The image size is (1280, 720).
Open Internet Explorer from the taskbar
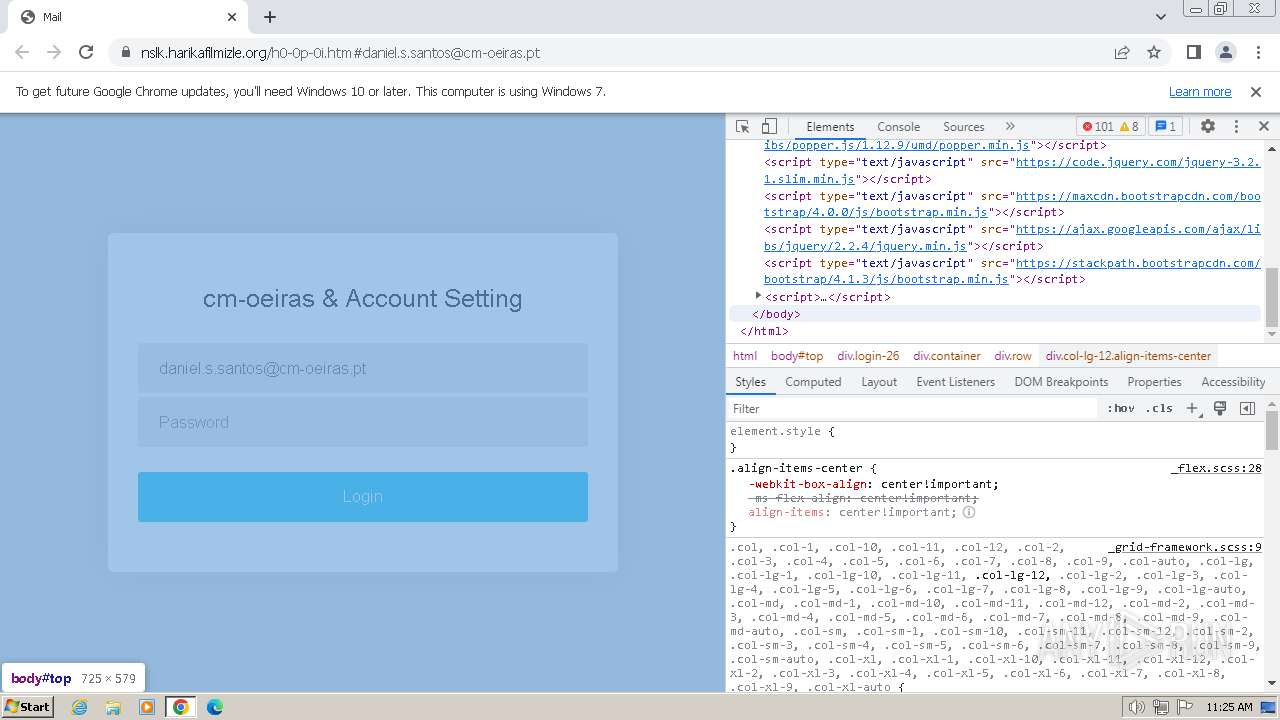point(79,707)
